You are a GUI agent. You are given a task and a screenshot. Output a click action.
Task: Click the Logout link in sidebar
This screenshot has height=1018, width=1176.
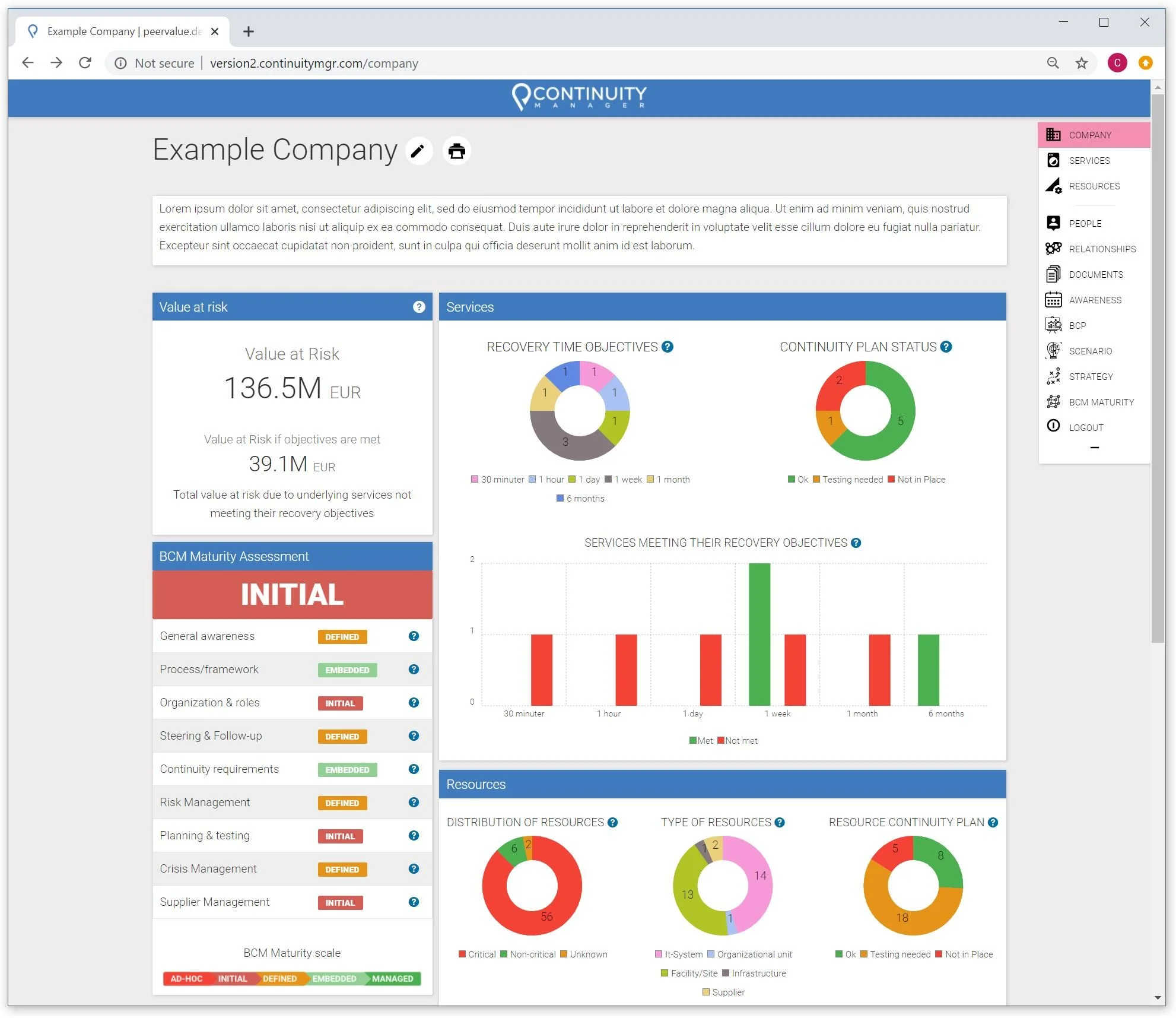coord(1086,427)
